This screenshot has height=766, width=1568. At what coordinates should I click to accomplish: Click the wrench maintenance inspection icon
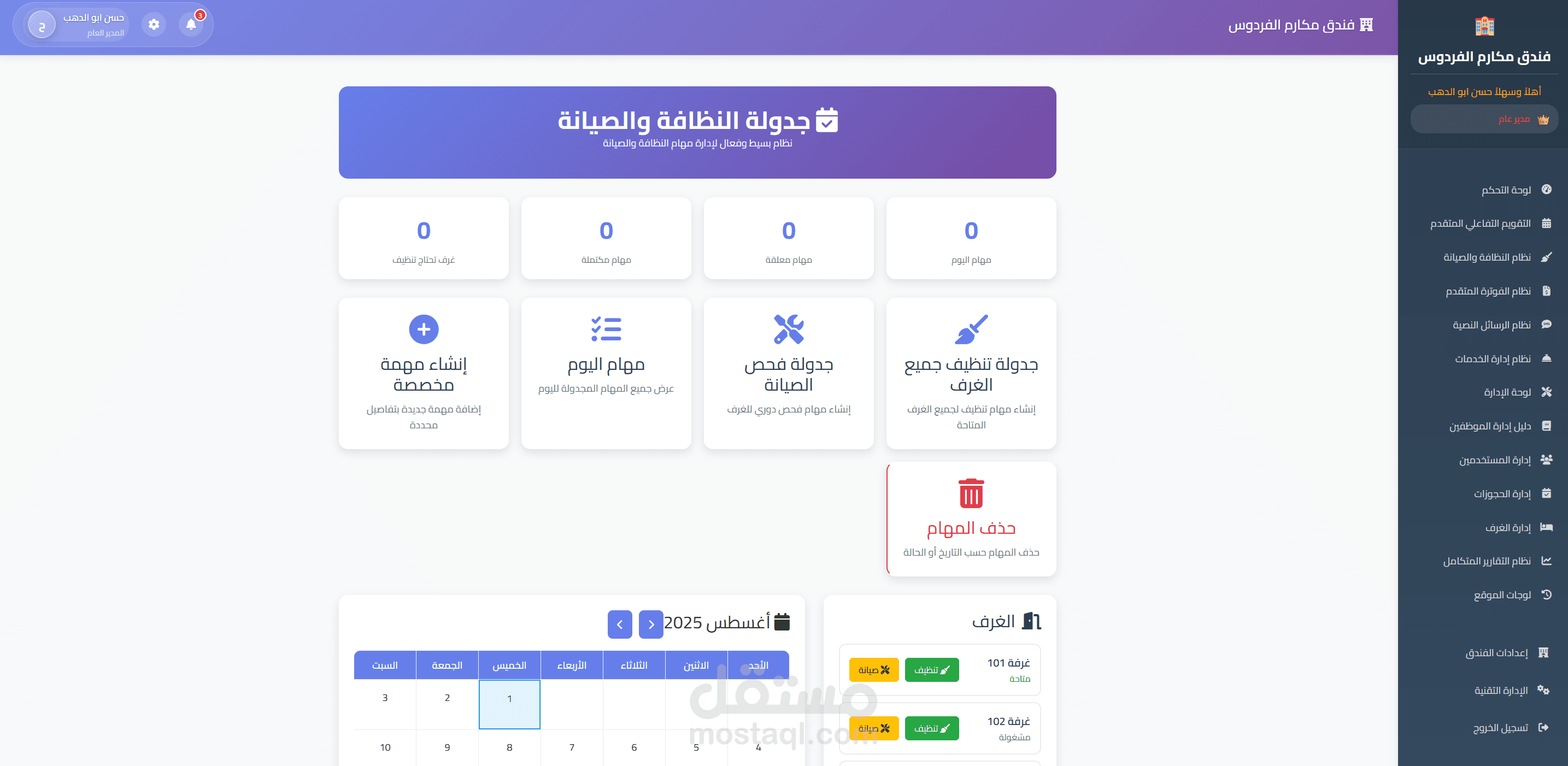[x=788, y=329]
